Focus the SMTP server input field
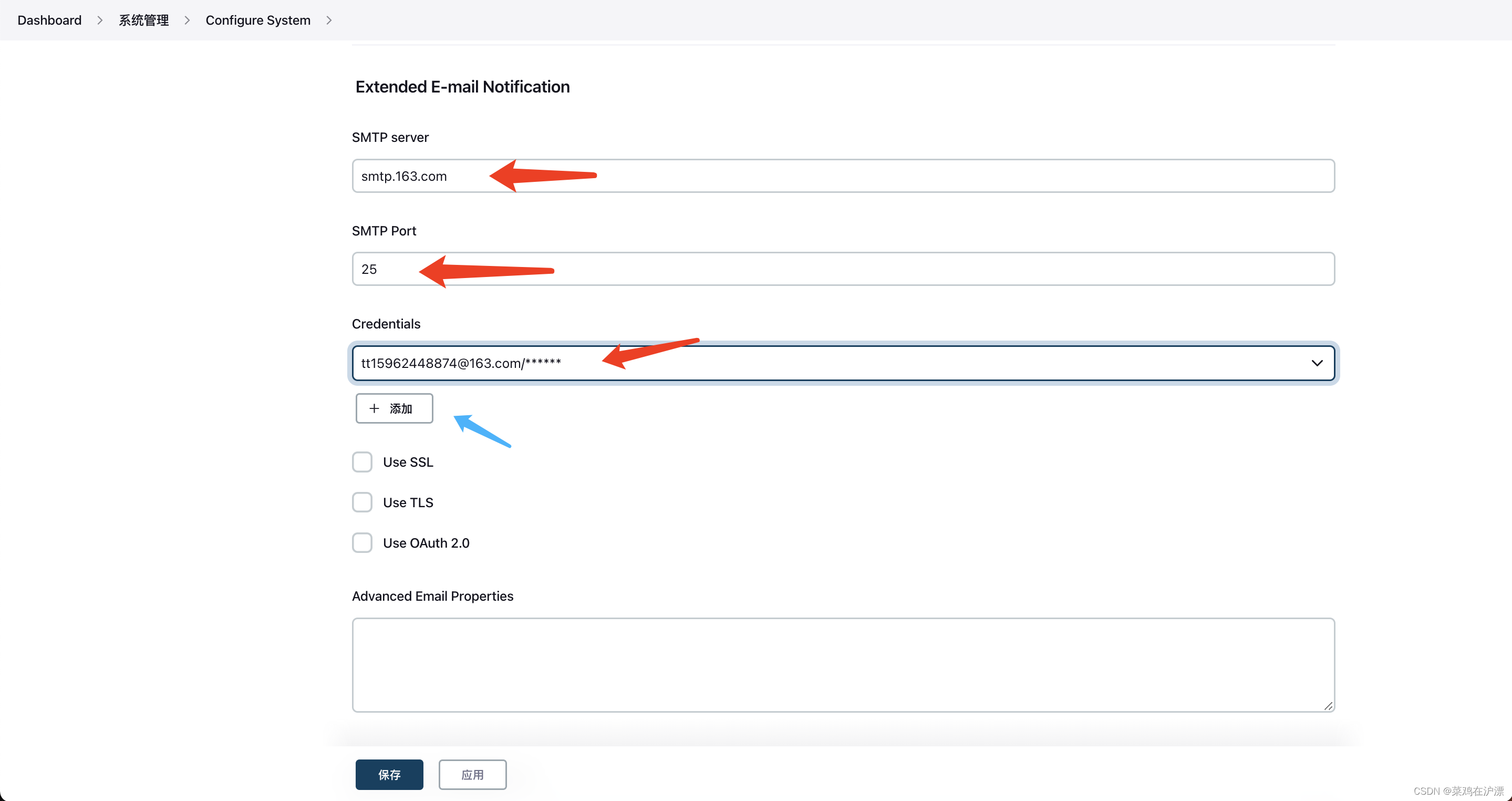The image size is (1512, 801). click(843, 176)
